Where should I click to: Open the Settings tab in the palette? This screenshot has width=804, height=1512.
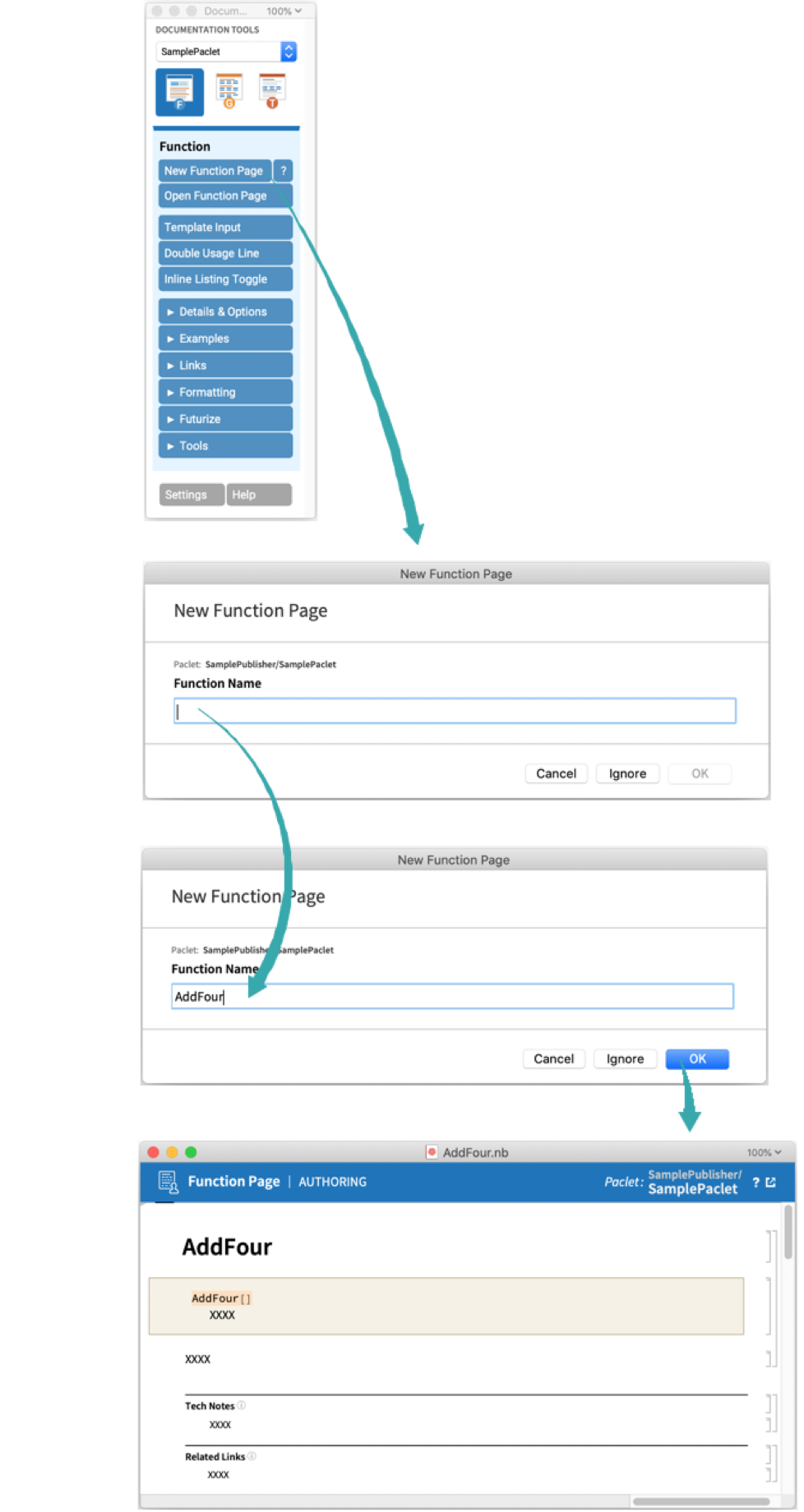point(191,495)
